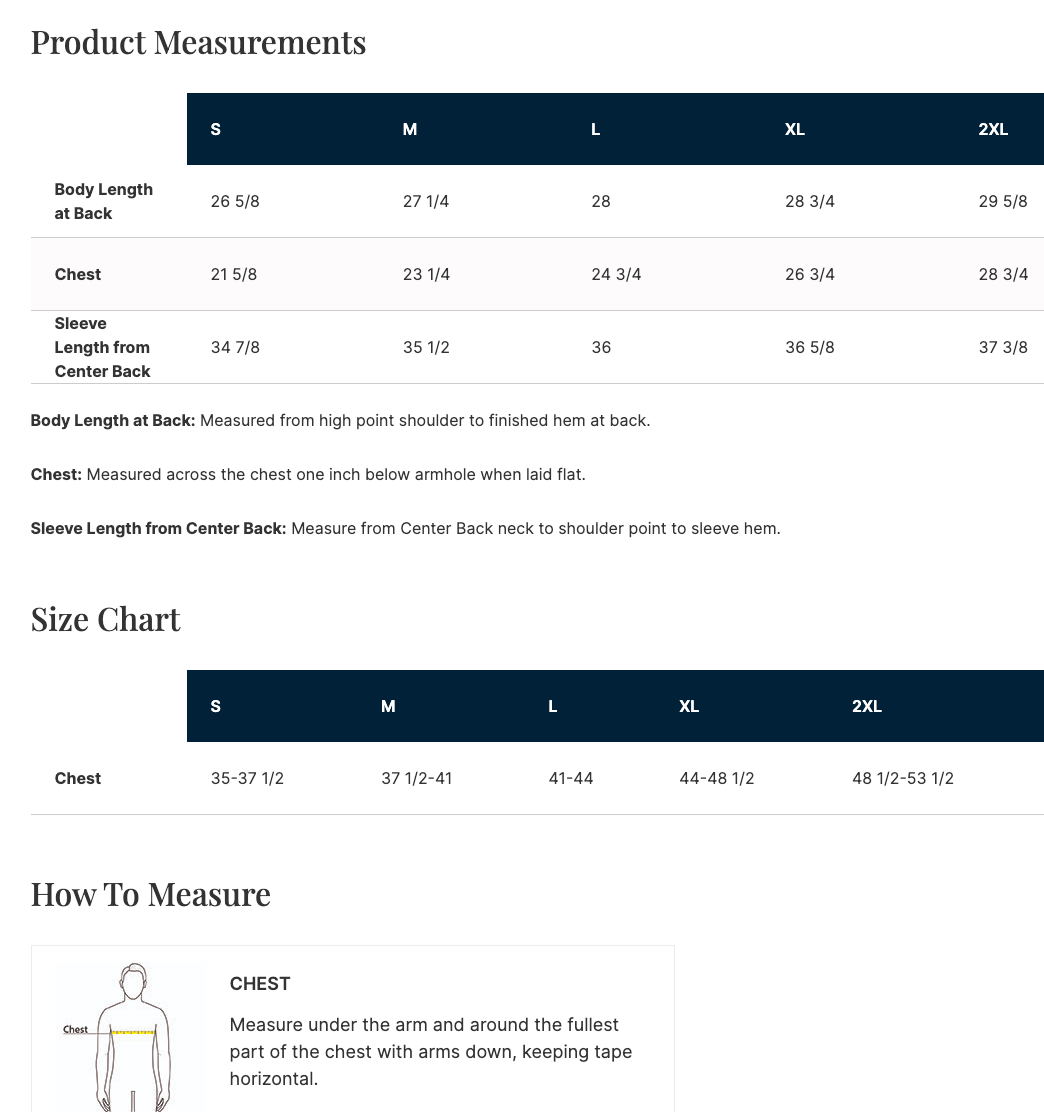Select the XL header in Size Chart table
The width and height of the screenshot is (1044, 1112).
[x=689, y=706]
